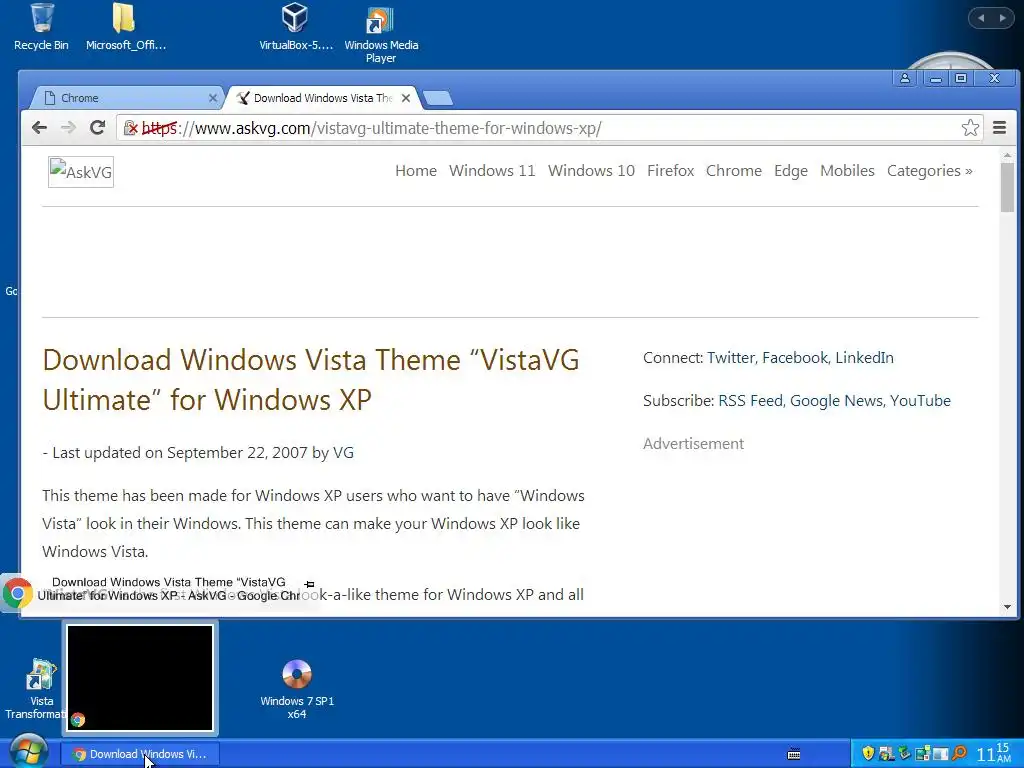Close the Download Windows Vista Theme tab
1024x768 pixels.
click(406, 98)
